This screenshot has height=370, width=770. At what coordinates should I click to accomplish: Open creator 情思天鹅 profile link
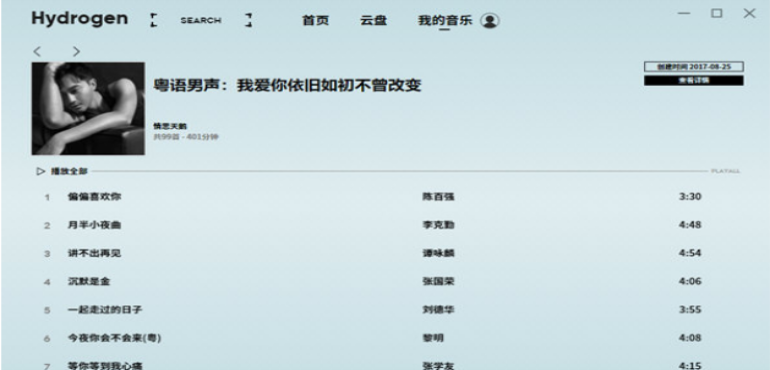pyautogui.click(x=170, y=127)
